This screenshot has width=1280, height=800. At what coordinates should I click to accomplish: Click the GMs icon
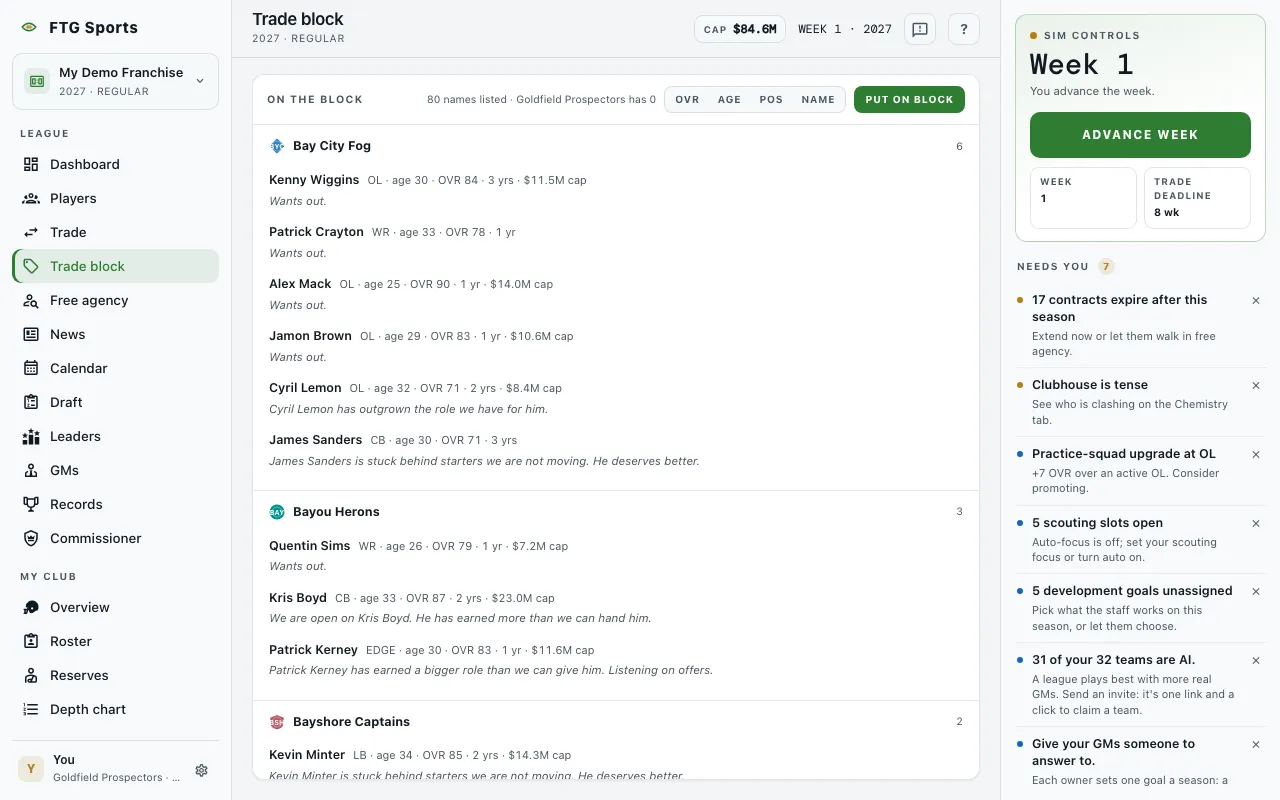pyautogui.click(x=31, y=470)
